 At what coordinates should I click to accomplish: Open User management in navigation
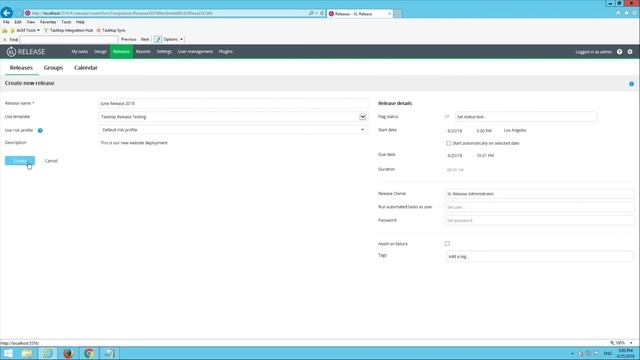(195, 52)
